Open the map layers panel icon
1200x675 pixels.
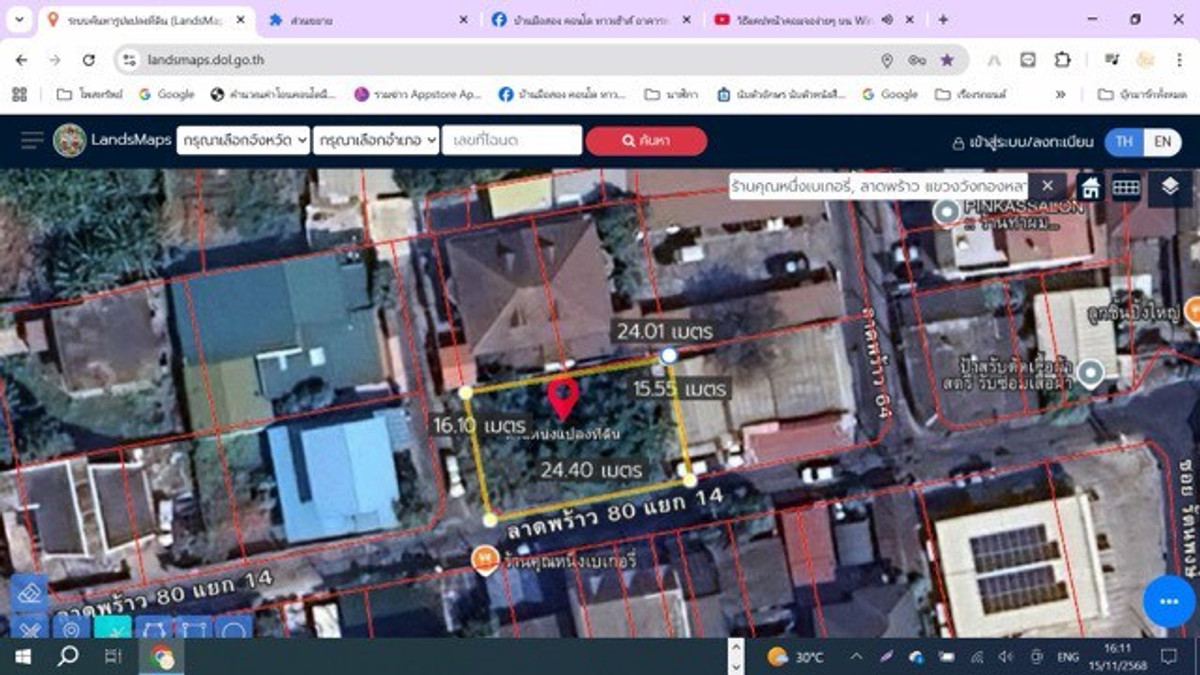coord(1170,187)
